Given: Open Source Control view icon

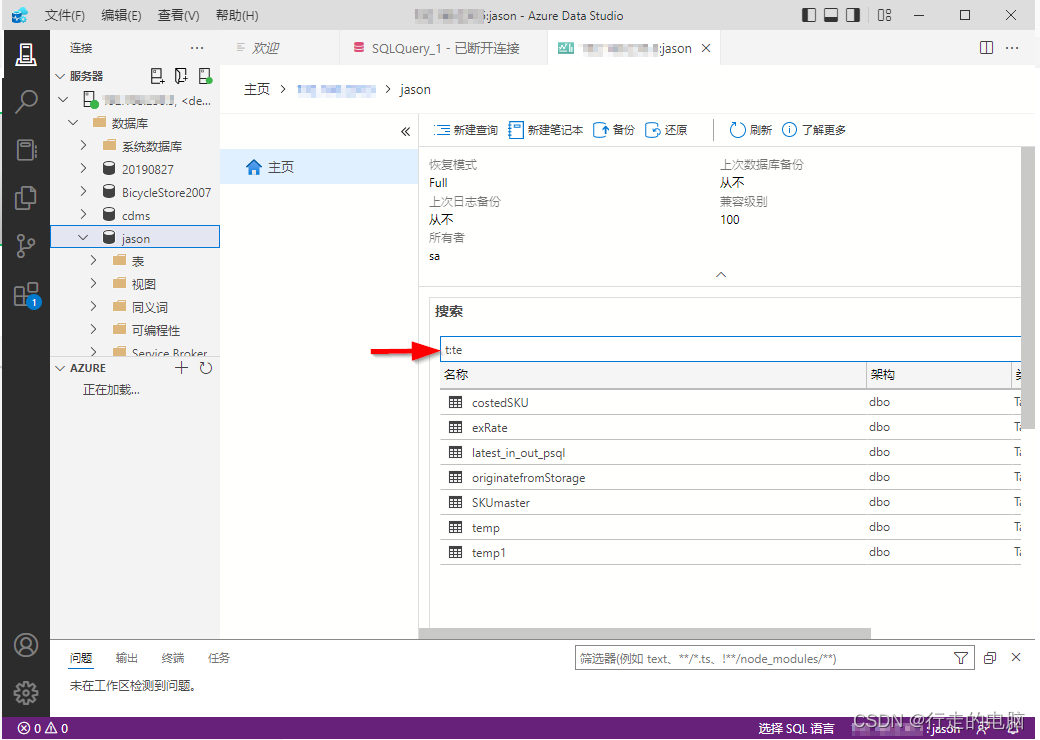Looking at the screenshot, I should click(26, 245).
